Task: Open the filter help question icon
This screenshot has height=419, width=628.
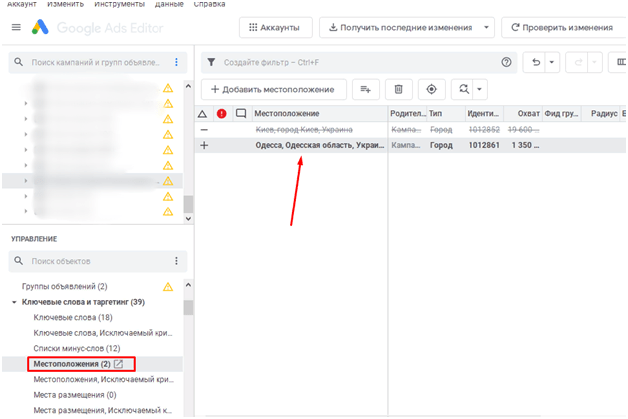Action: click(506, 62)
